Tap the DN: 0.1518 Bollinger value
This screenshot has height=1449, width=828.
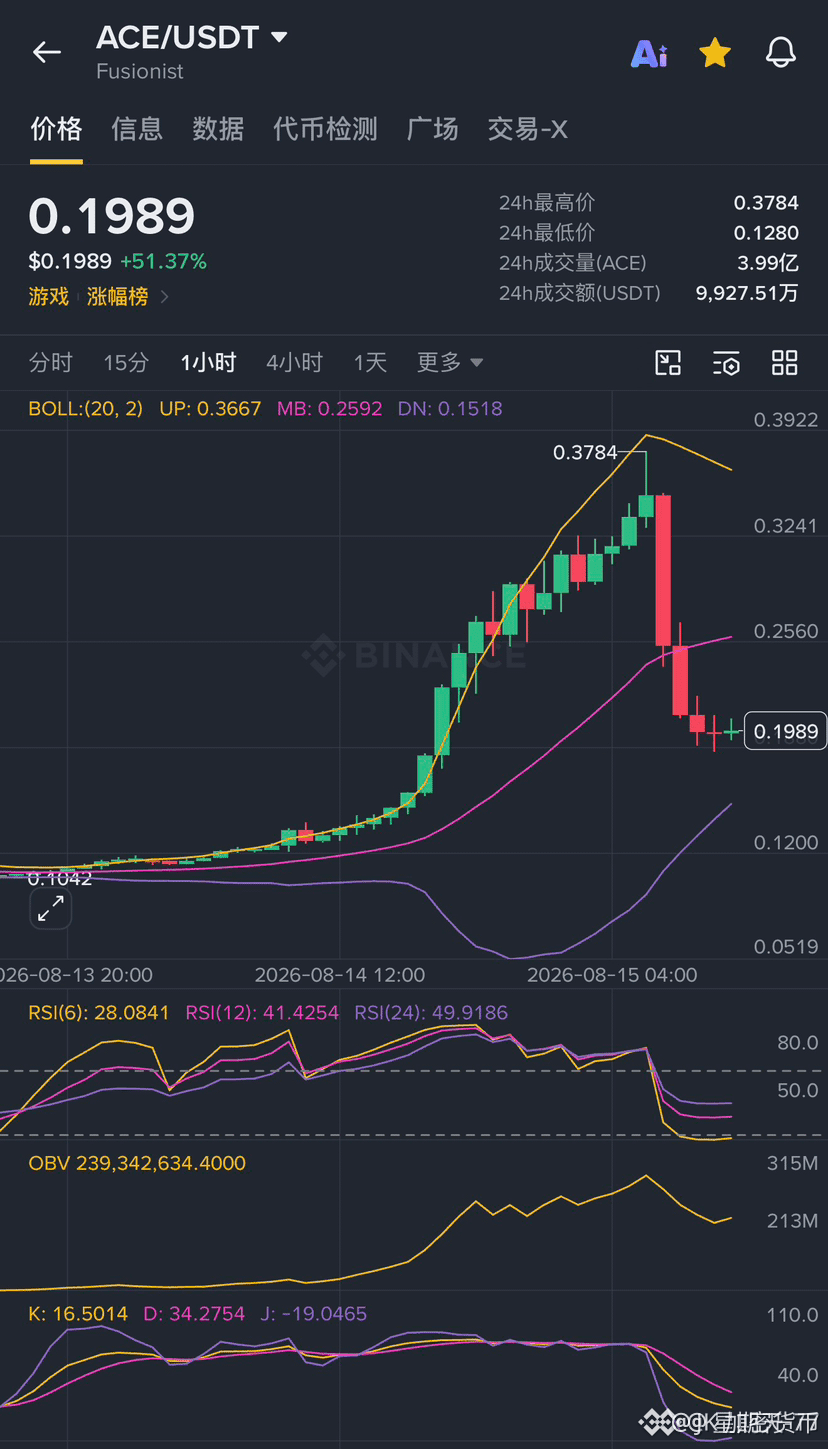[450, 409]
